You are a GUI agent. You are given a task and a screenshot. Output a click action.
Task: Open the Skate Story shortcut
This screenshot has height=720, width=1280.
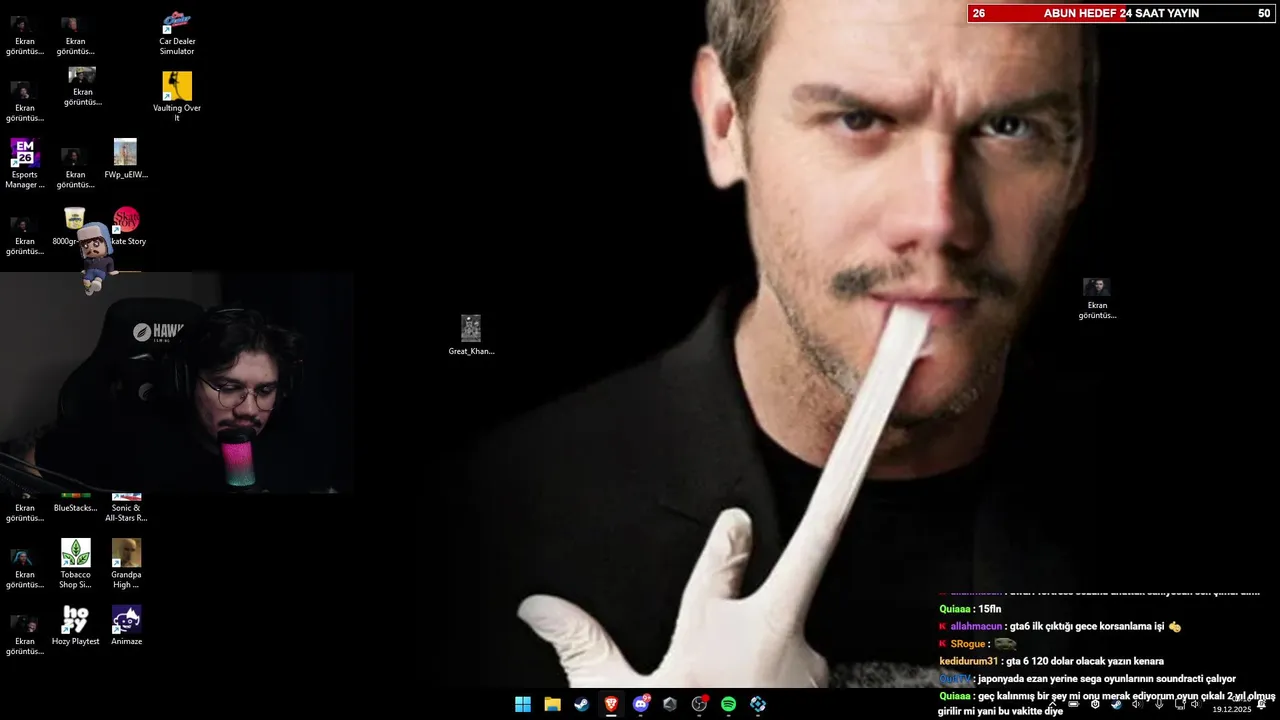[127, 226]
